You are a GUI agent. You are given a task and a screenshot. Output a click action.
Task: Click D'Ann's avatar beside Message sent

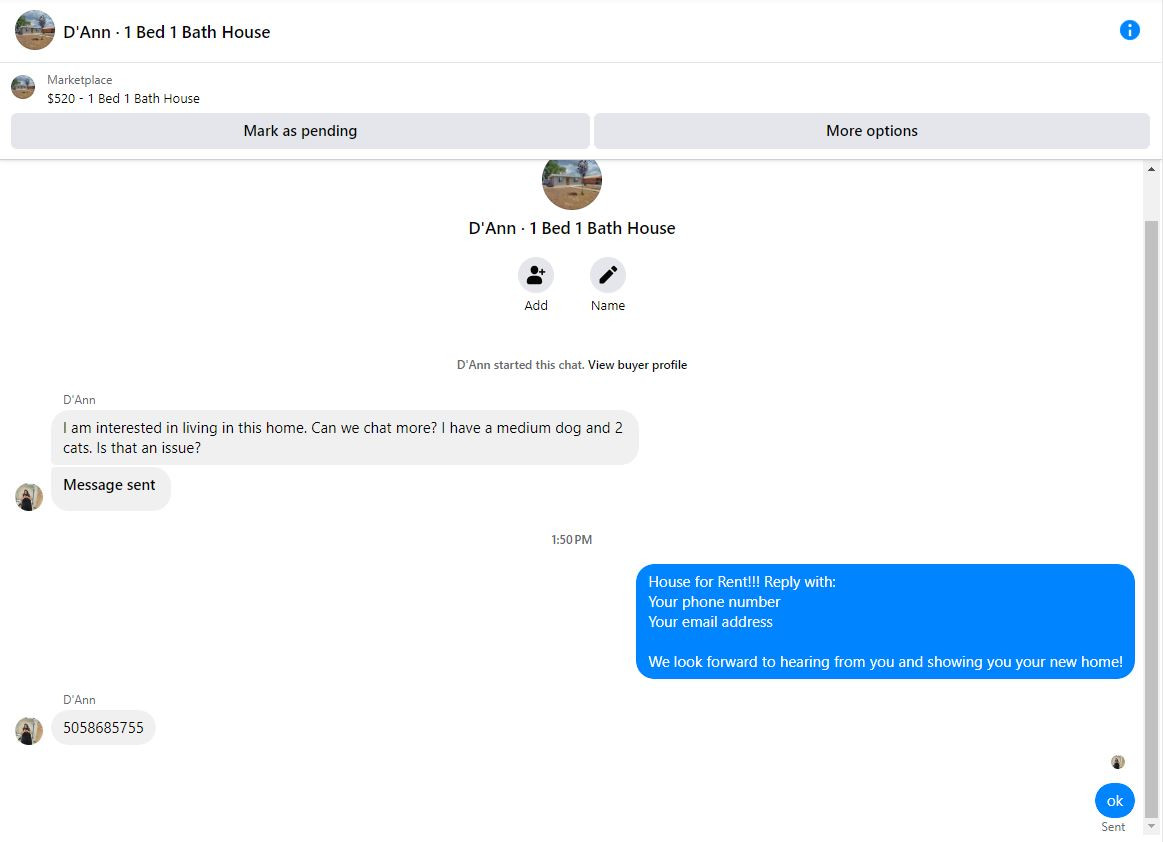pos(29,497)
